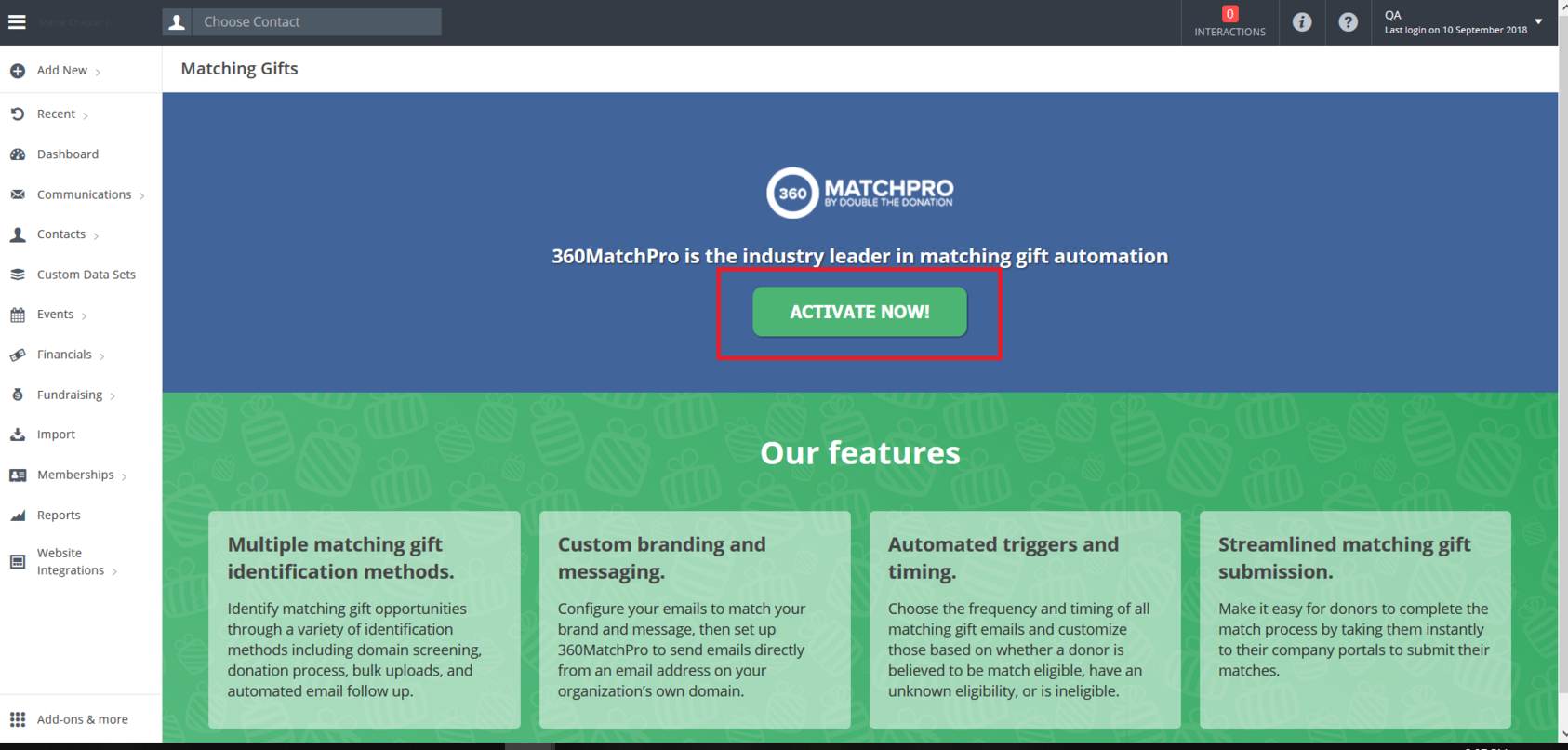
Task: Expand the Fundraising submenu arrow
Action: 113,395
